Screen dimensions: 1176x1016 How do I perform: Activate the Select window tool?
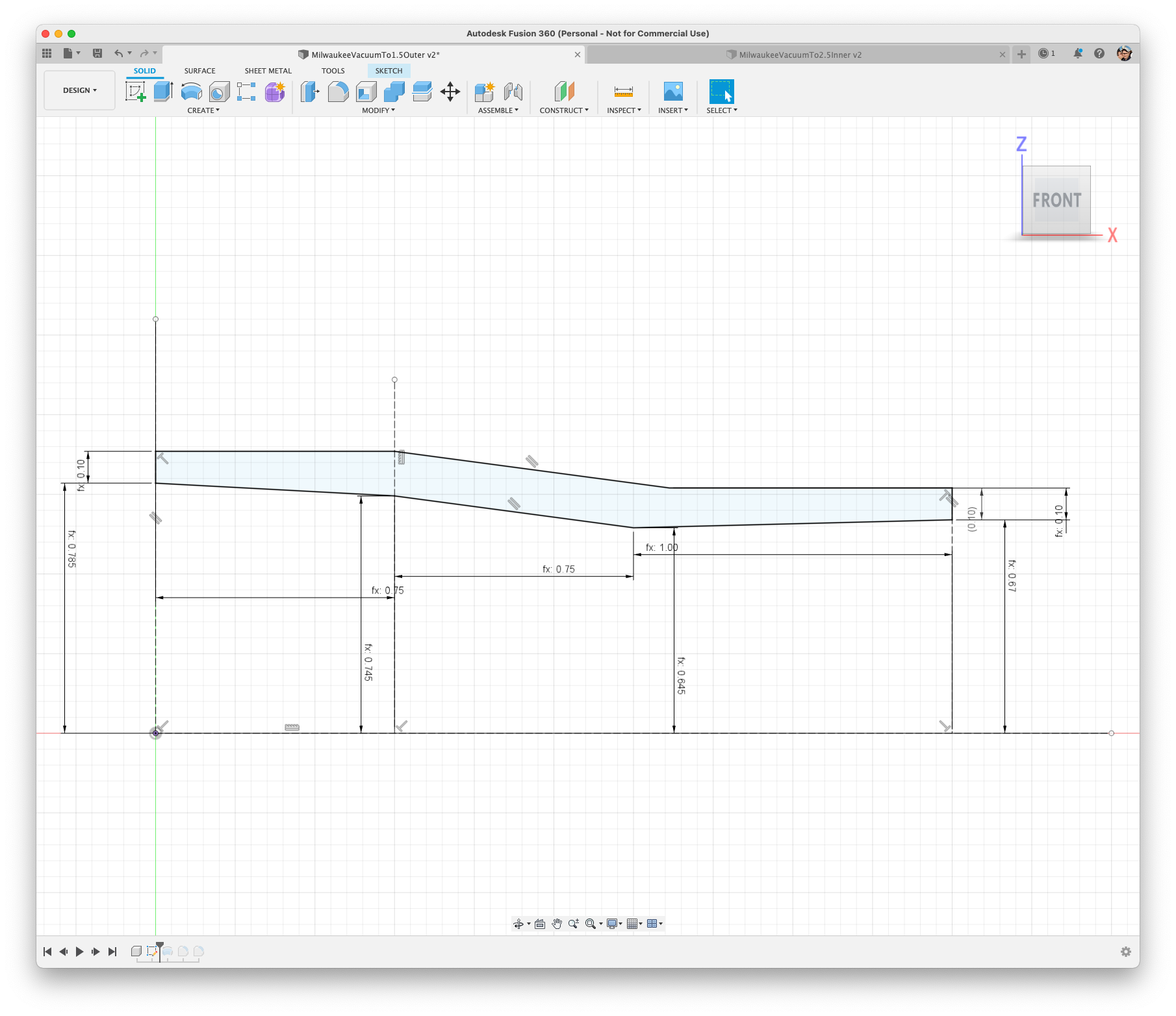pyautogui.click(x=722, y=92)
